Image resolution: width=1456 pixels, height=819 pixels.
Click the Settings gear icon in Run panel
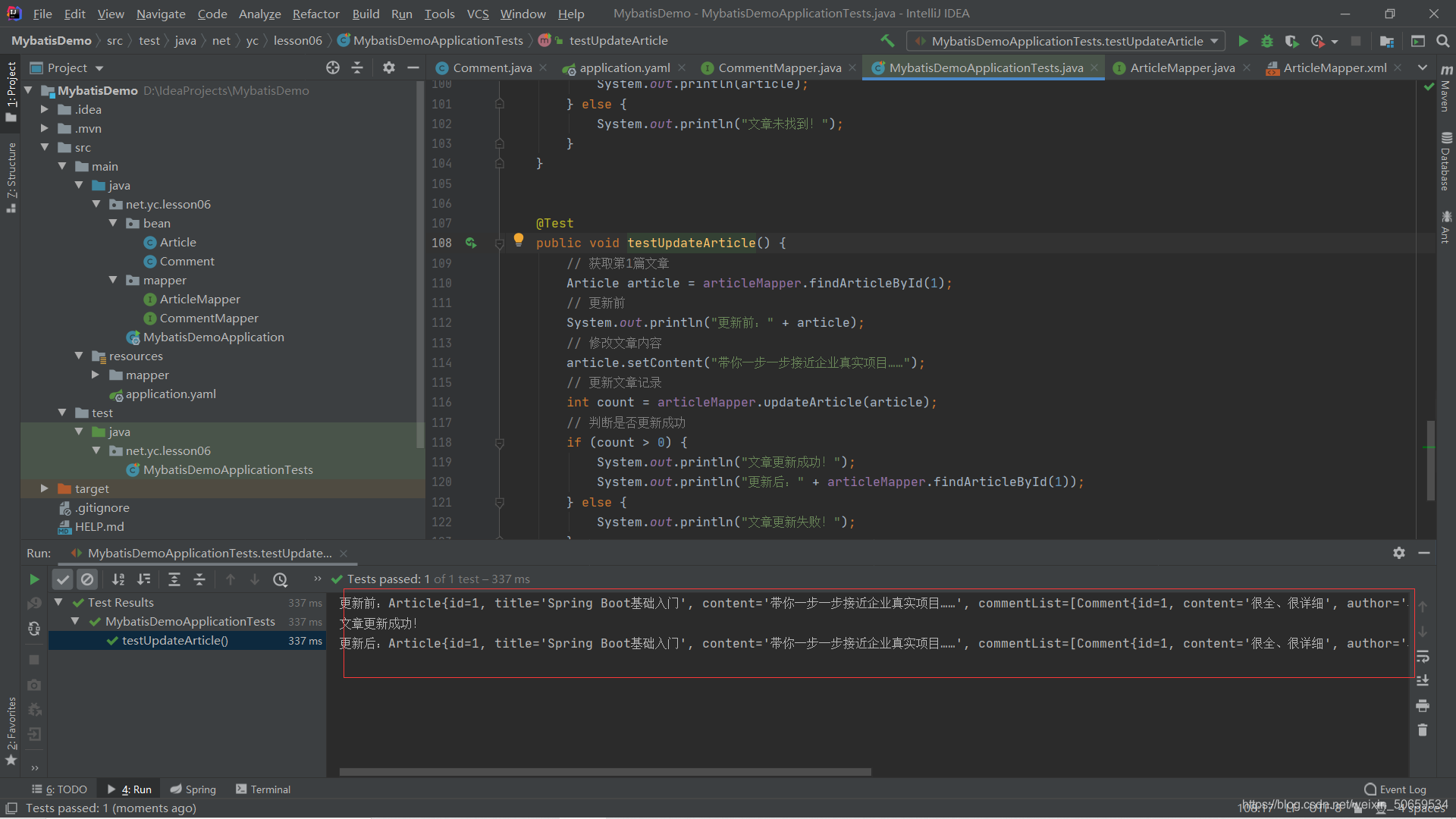click(x=1398, y=551)
